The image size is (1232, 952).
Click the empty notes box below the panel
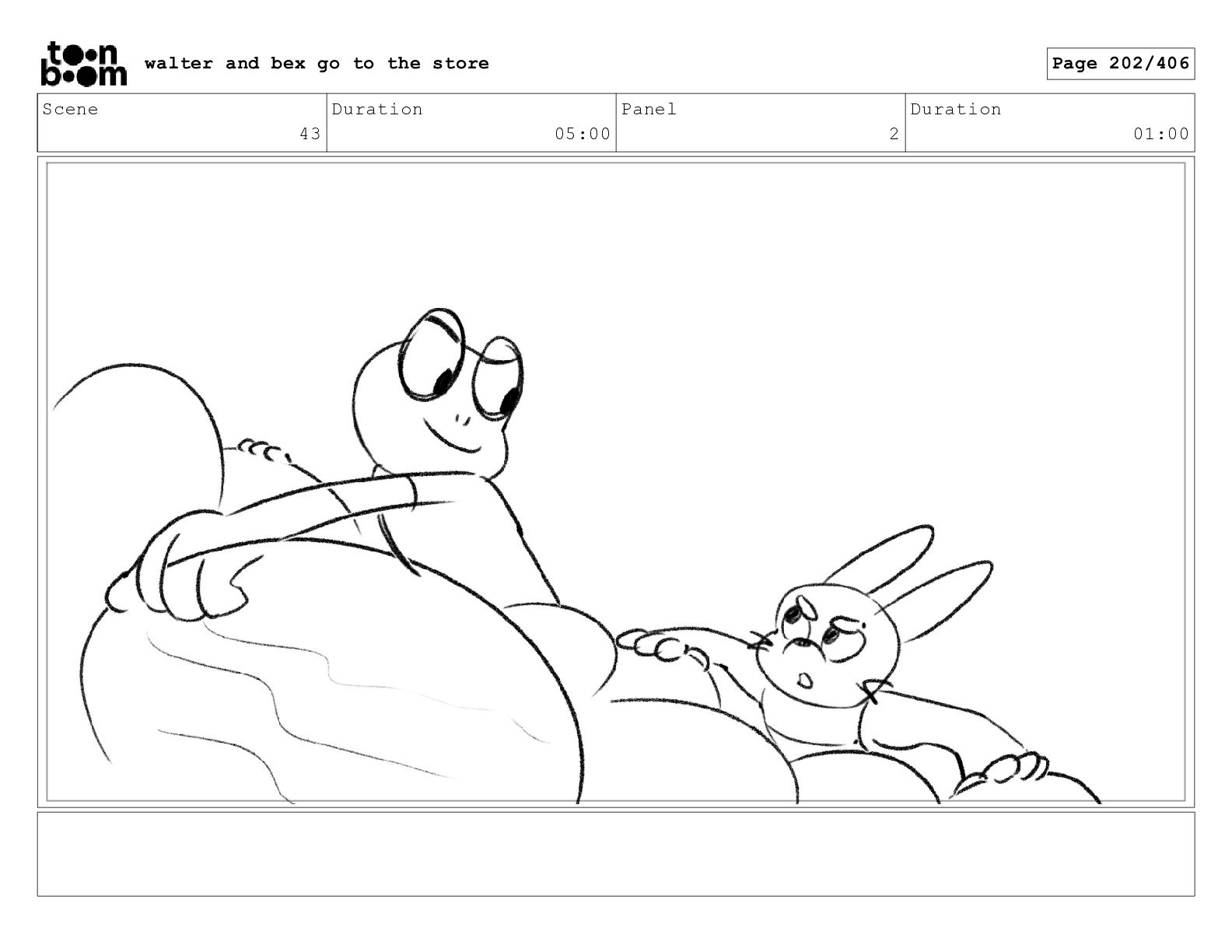pyautogui.click(x=616, y=854)
